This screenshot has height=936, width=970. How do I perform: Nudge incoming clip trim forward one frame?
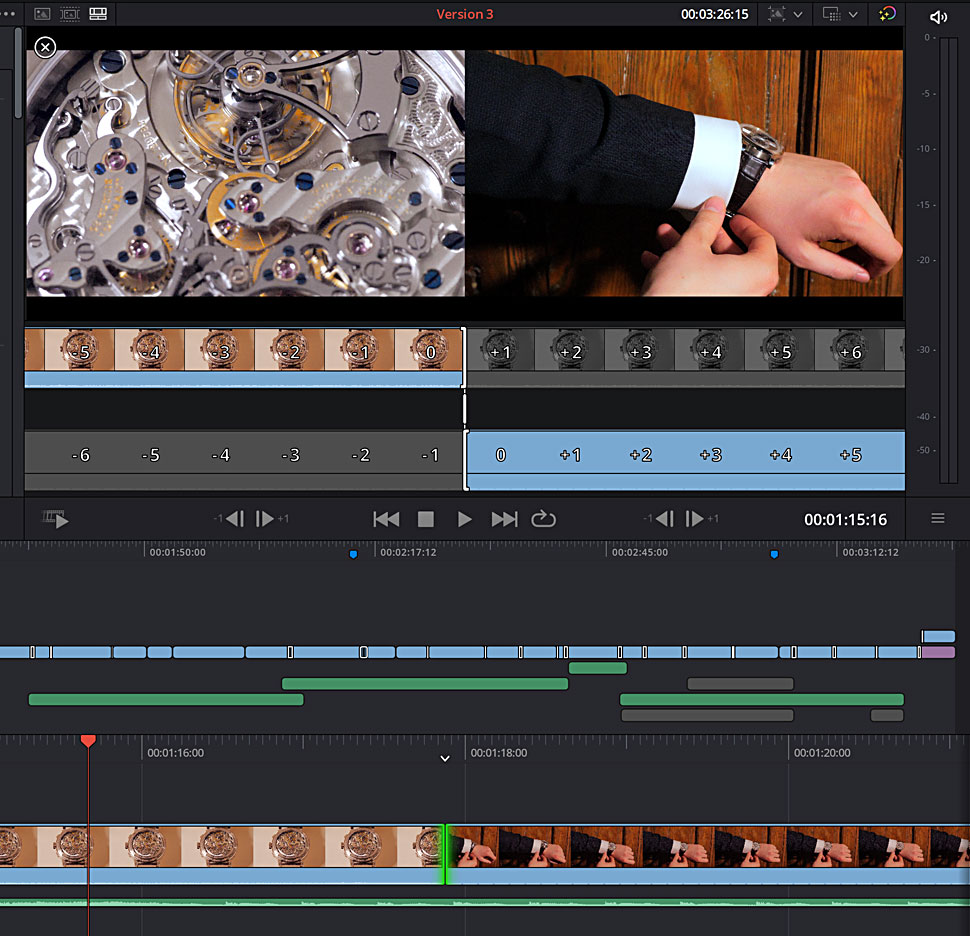(695, 518)
